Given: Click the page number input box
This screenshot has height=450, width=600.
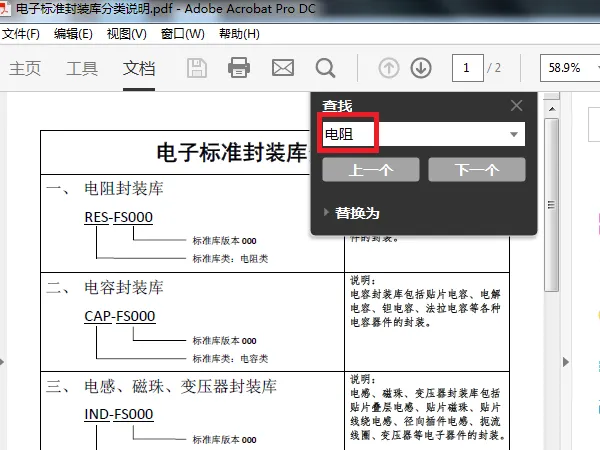Looking at the screenshot, I should (x=468, y=68).
